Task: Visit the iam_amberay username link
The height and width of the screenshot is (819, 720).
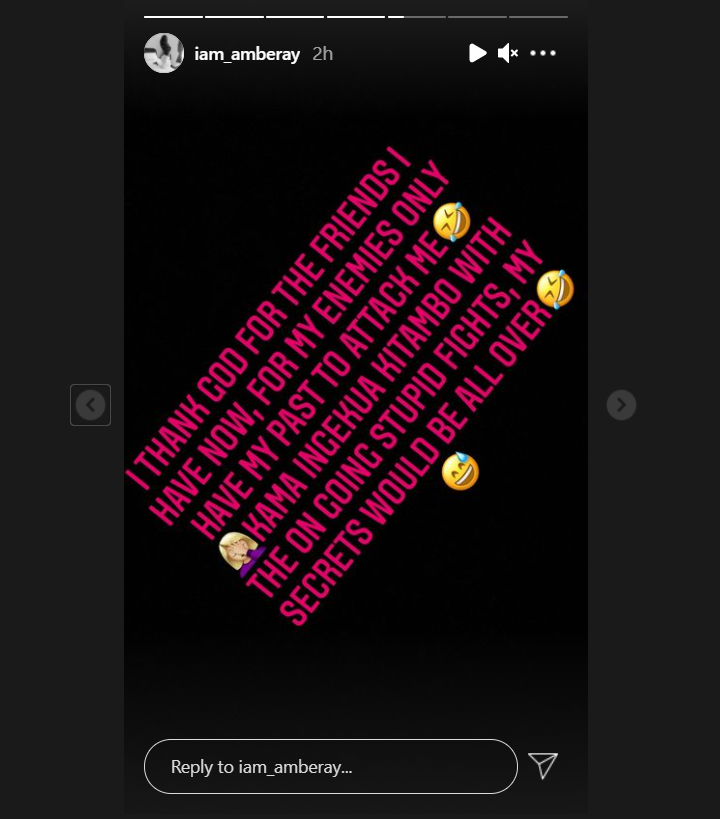Action: [x=247, y=54]
